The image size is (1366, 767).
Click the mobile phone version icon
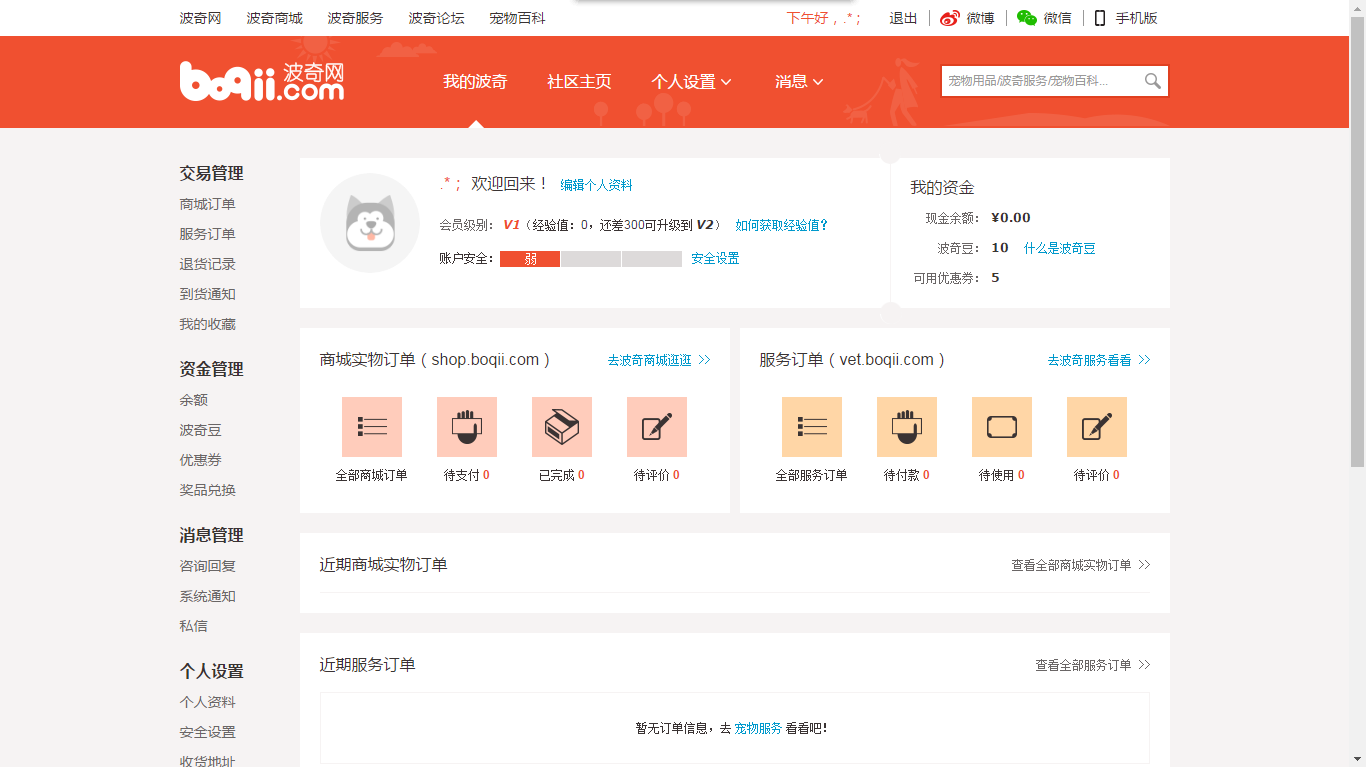1100,18
